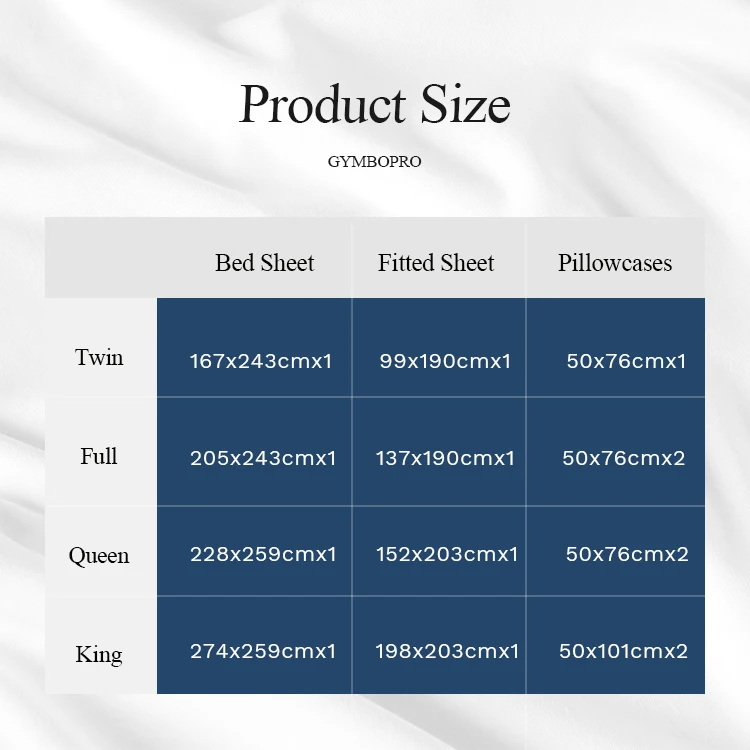Click King bed sheet size 274x259cmx1

point(263,651)
